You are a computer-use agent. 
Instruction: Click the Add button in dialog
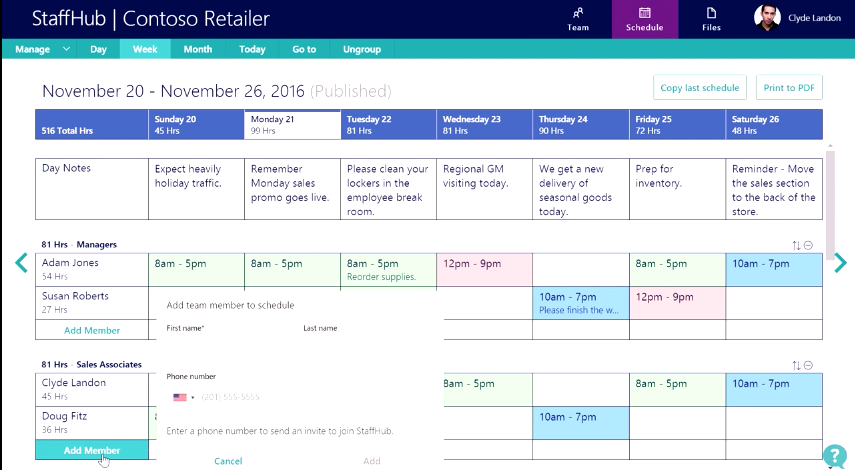(x=372, y=461)
